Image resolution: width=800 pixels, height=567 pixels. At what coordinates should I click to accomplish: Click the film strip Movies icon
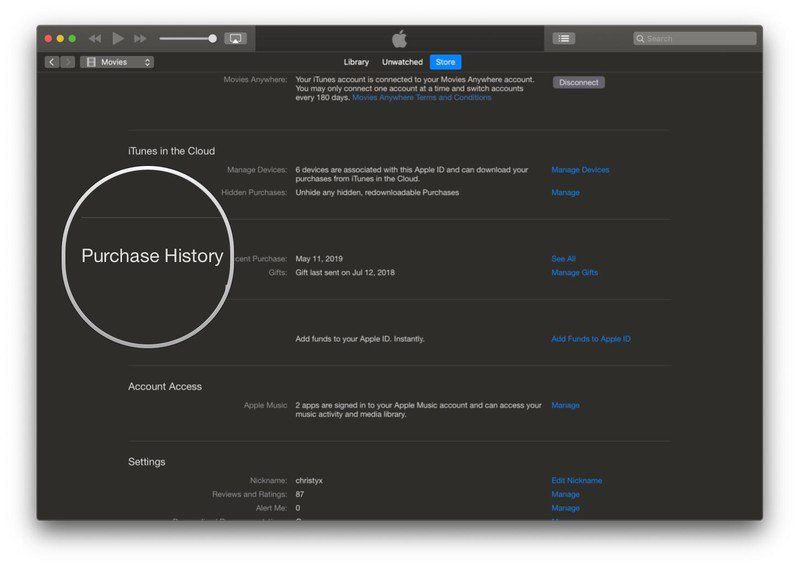pos(91,62)
